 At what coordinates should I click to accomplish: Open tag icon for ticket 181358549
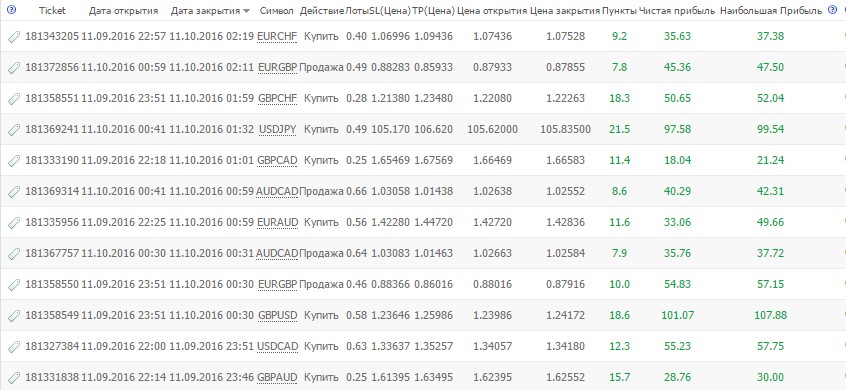click(15, 315)
